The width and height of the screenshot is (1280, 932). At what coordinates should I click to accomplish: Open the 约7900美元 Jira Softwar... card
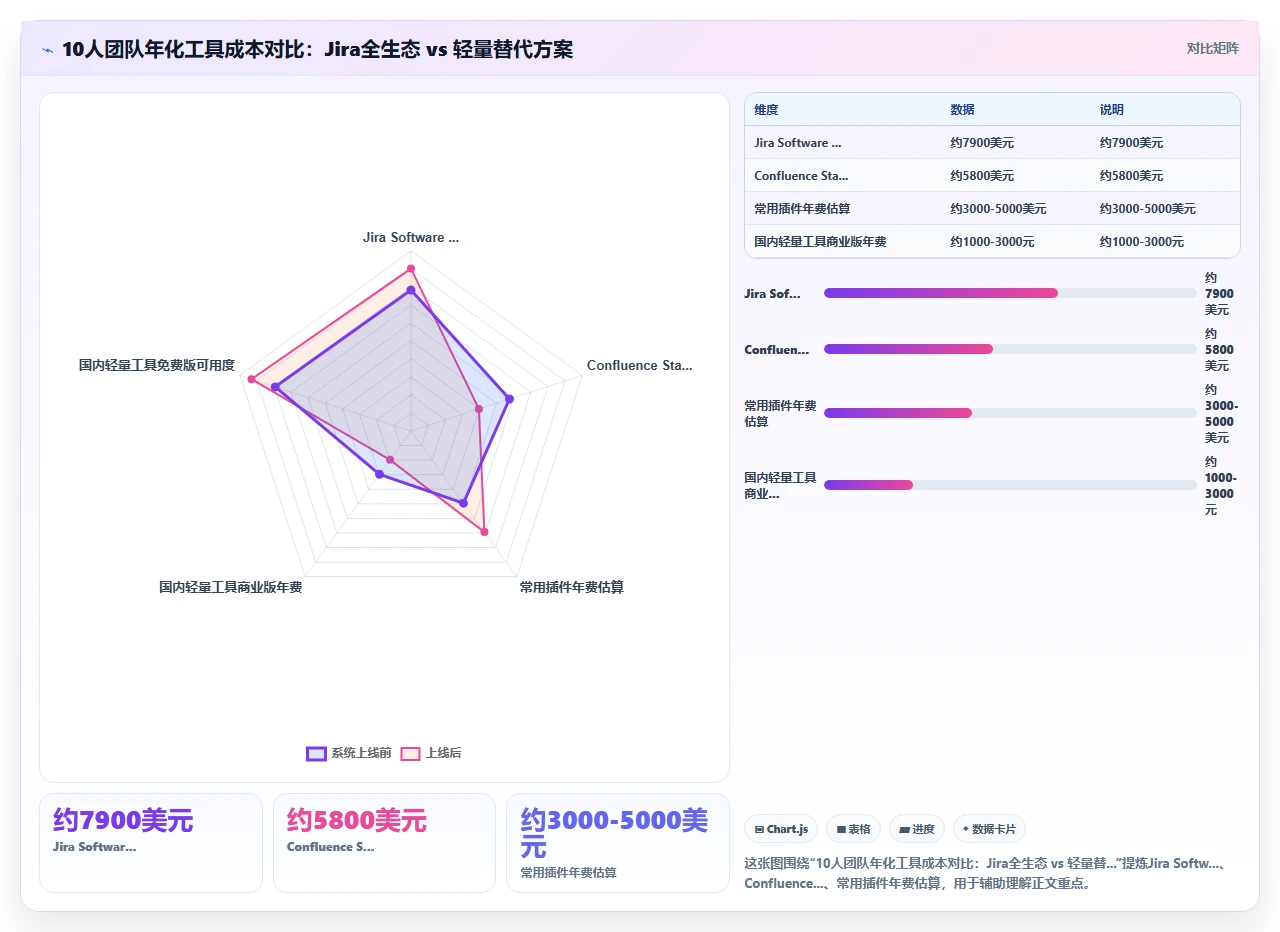click(150, 842)
